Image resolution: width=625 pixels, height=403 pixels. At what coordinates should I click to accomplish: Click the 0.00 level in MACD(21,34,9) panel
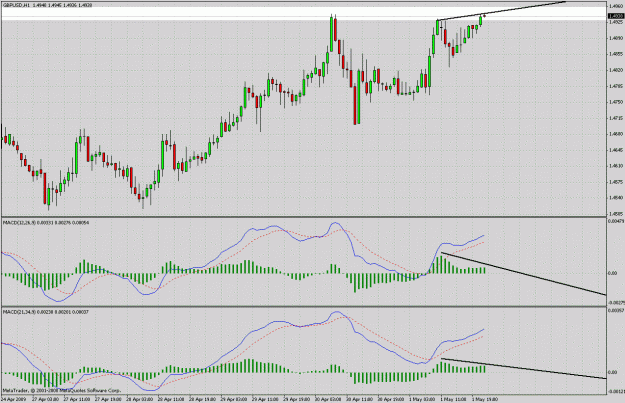[x=613, y=372]
